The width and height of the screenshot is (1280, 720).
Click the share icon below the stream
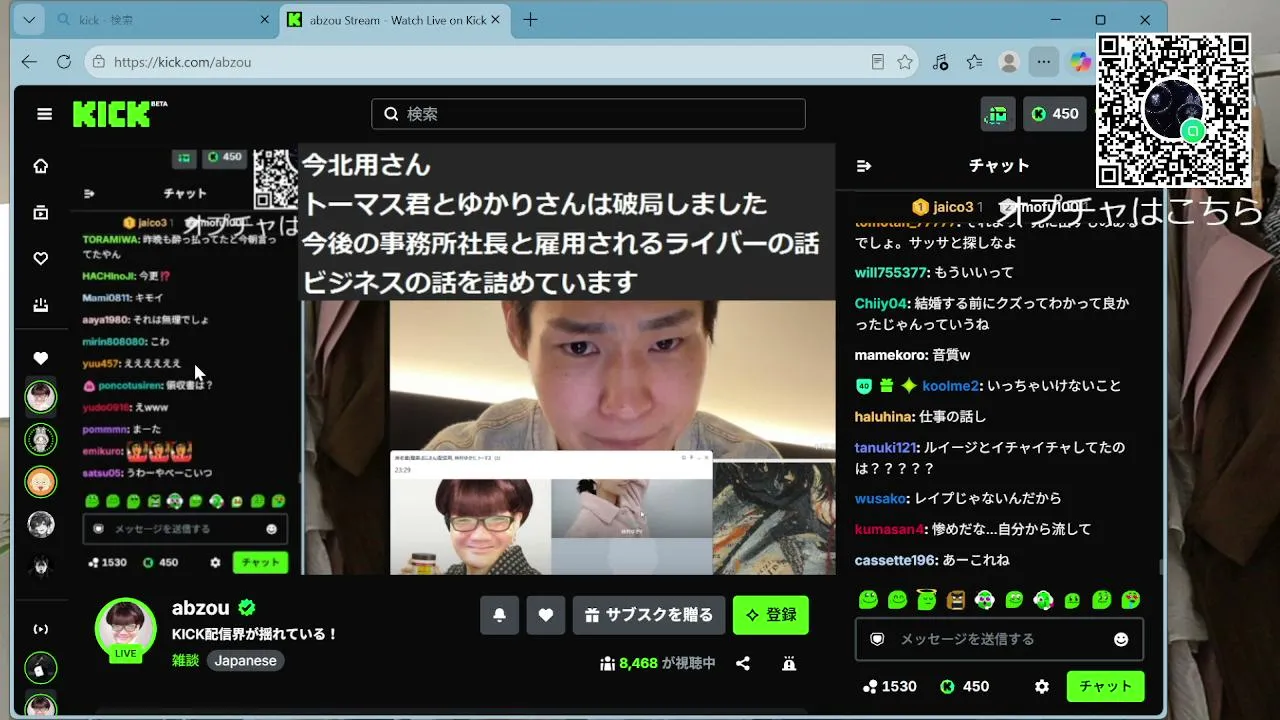coord(743,663)
